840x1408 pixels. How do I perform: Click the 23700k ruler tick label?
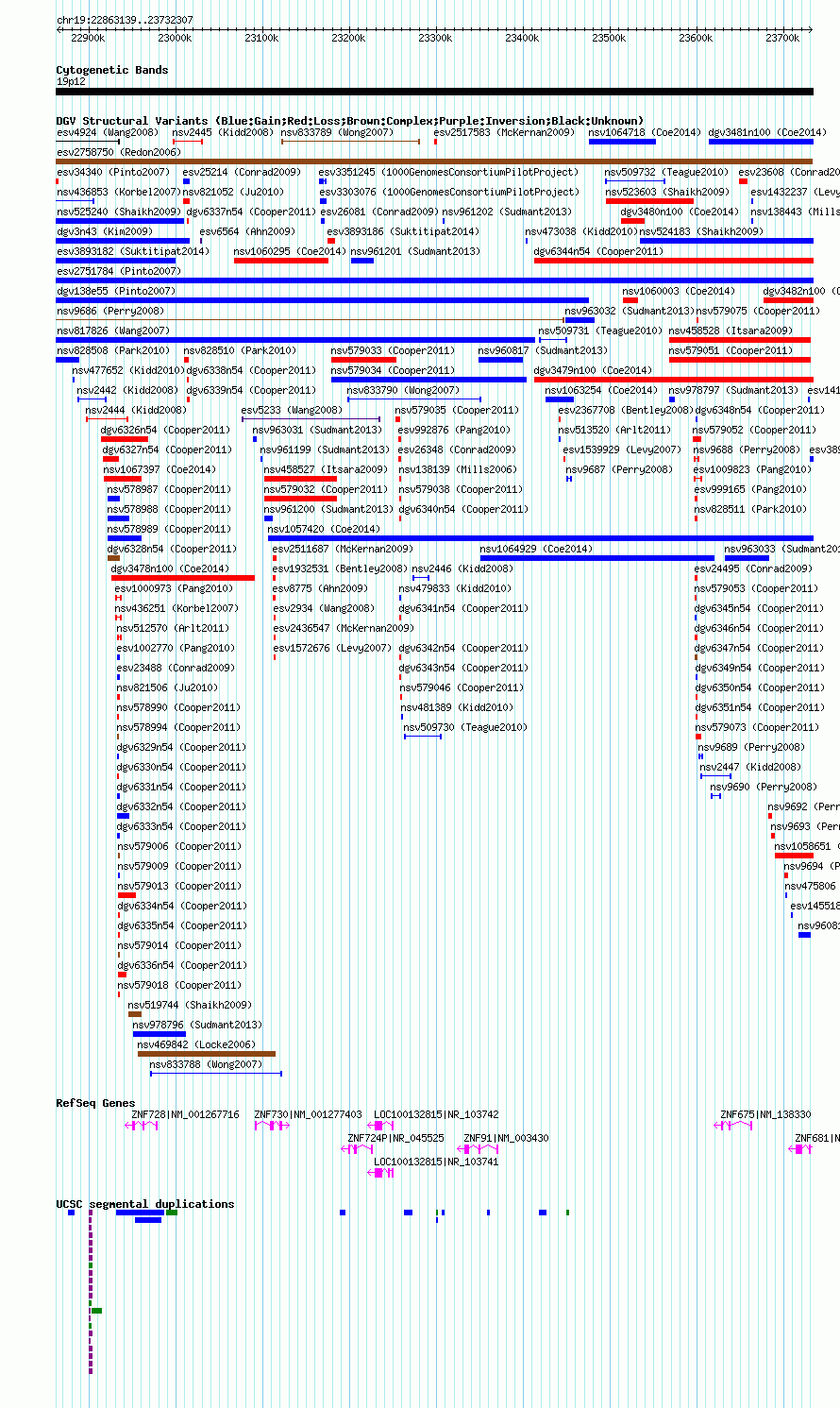(782, 38)
